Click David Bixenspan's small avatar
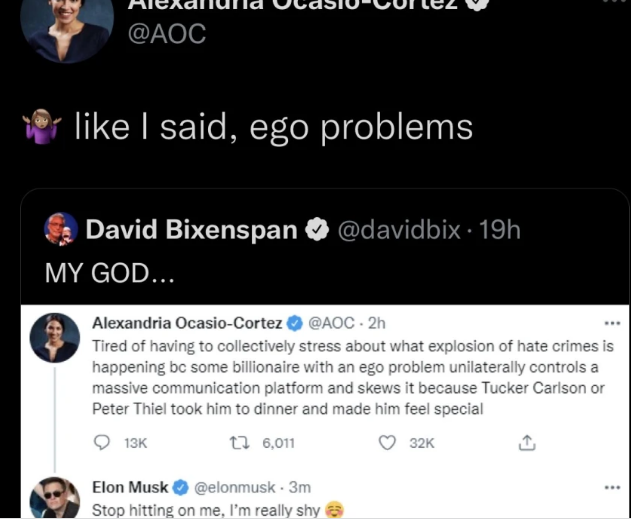This screenshot has width=631, height=520. tap(61, 230)
